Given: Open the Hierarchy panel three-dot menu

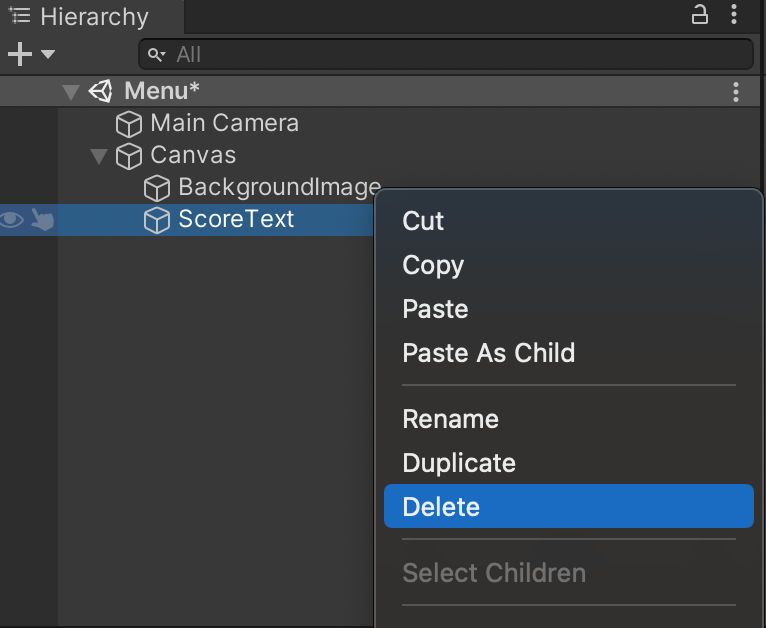Looking at the screenshot, I should pos(736,15).
